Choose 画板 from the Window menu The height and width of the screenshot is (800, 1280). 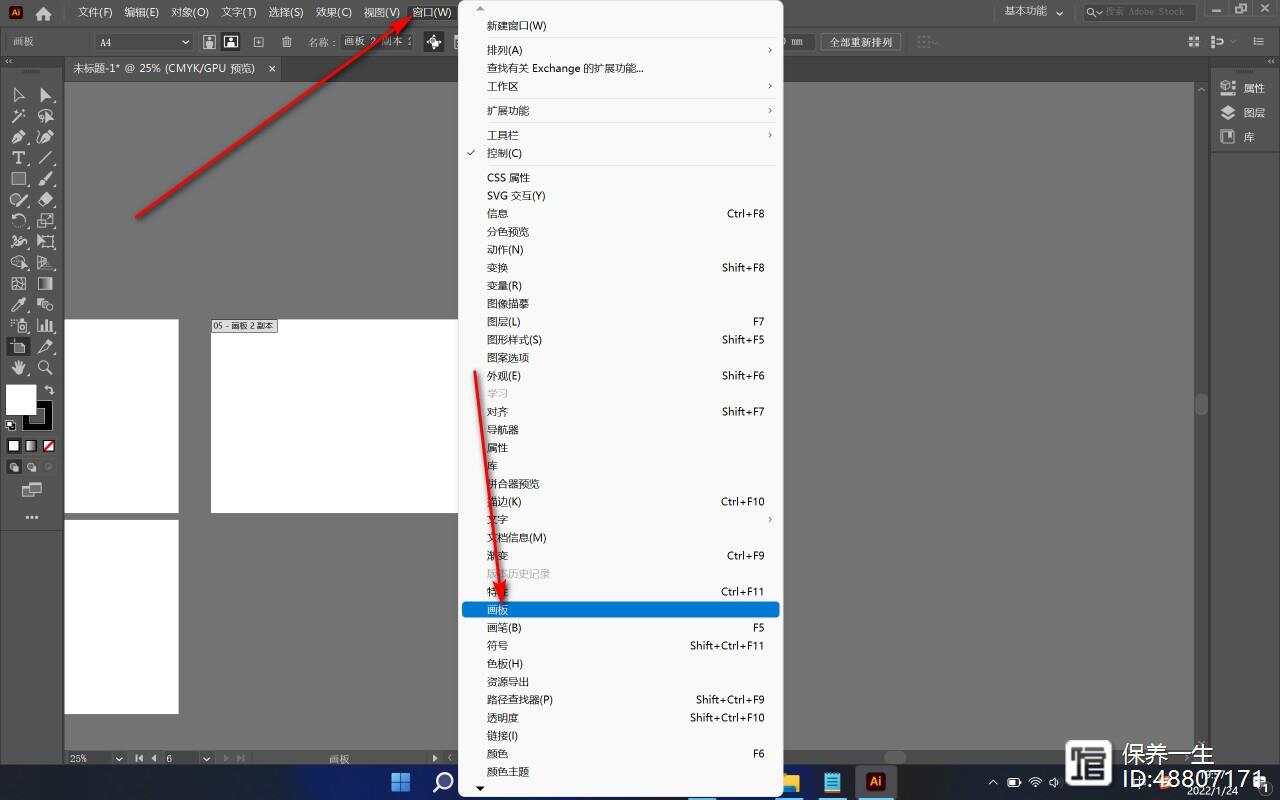click(620, 609)
